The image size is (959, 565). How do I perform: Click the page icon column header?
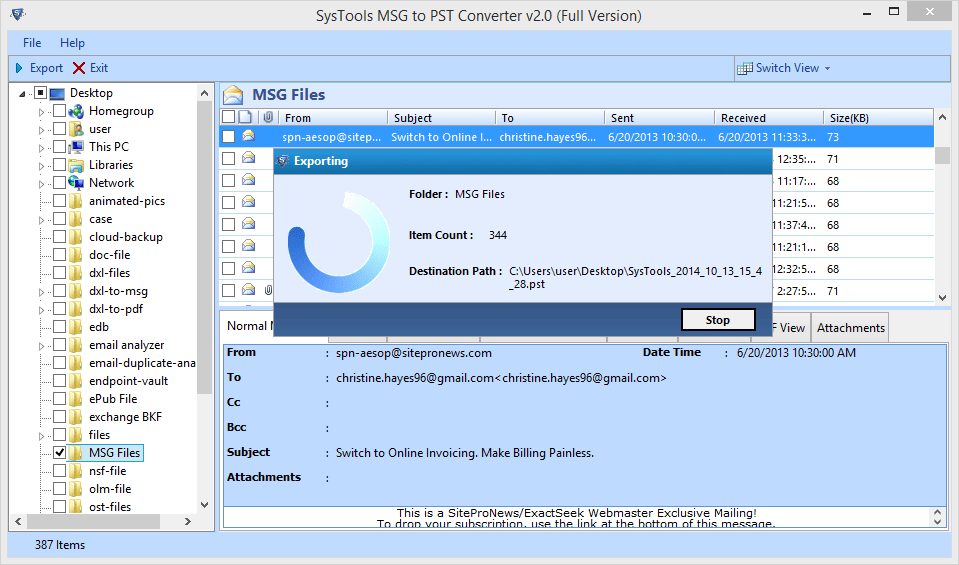245,117
